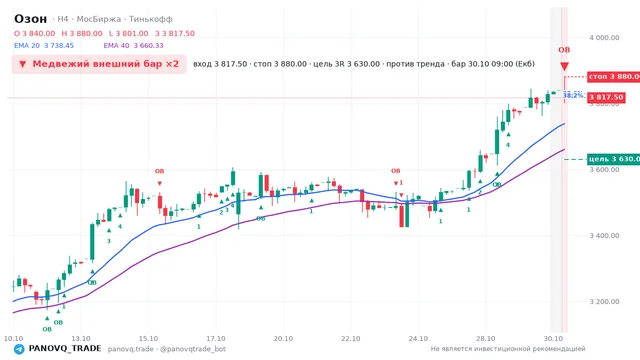Click the red '3 817.50' current price tag
The image size is (640, 360).
click(606, 97)
